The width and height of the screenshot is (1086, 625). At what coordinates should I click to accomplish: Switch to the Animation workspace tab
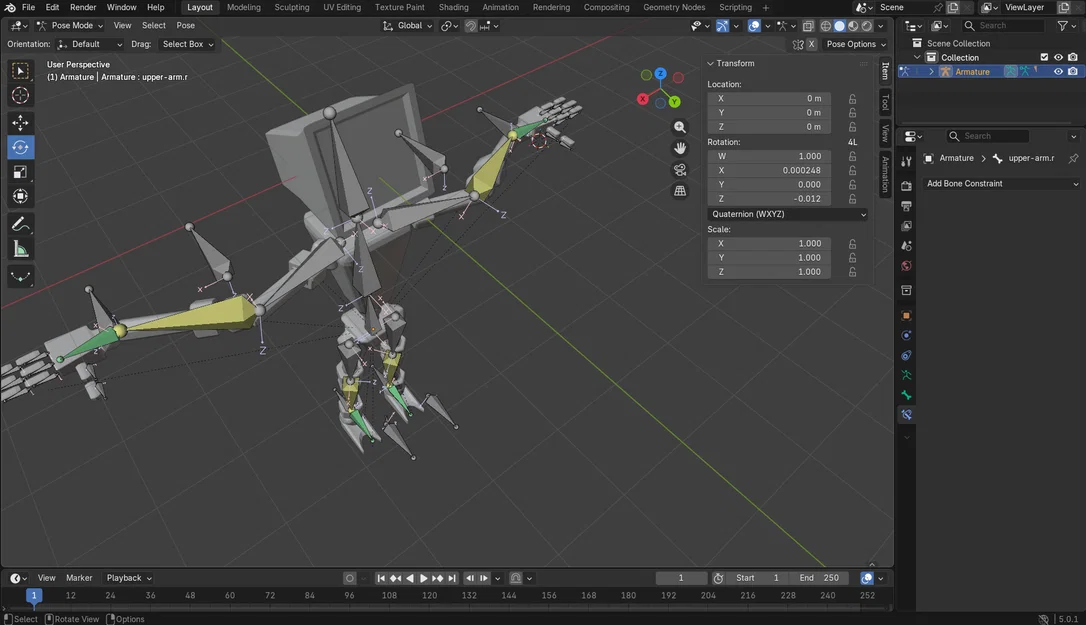(500, 7)
